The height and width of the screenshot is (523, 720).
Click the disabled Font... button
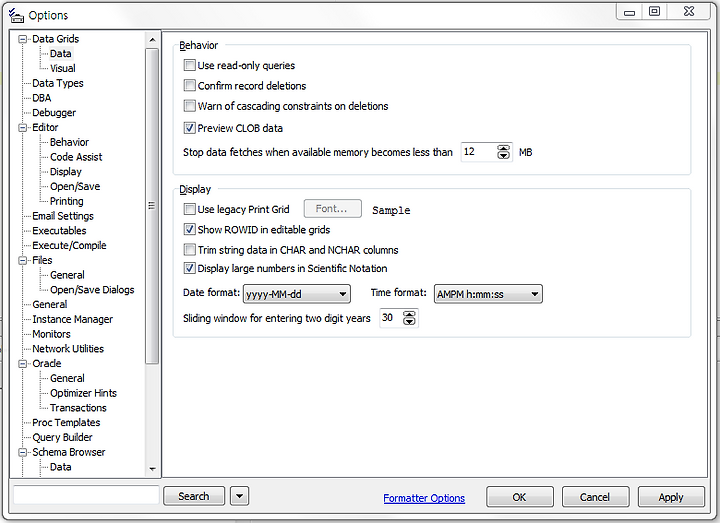332,209
